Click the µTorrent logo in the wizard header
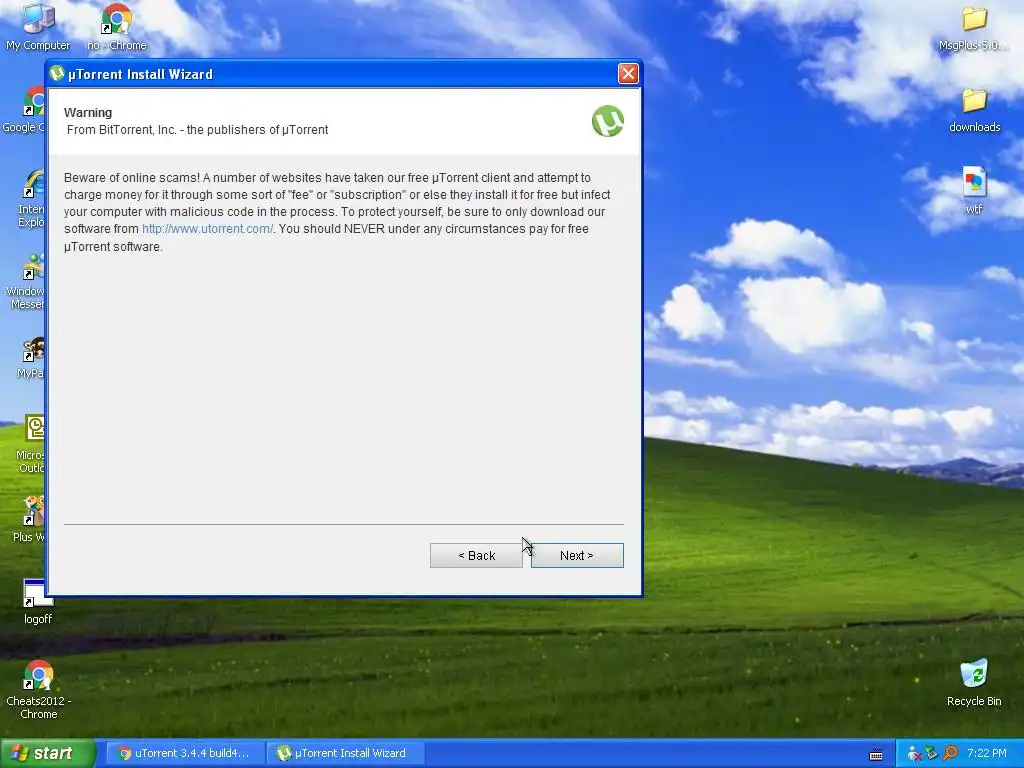The image size is (1024, 768). pyautogui.click(x=607, y=121)
